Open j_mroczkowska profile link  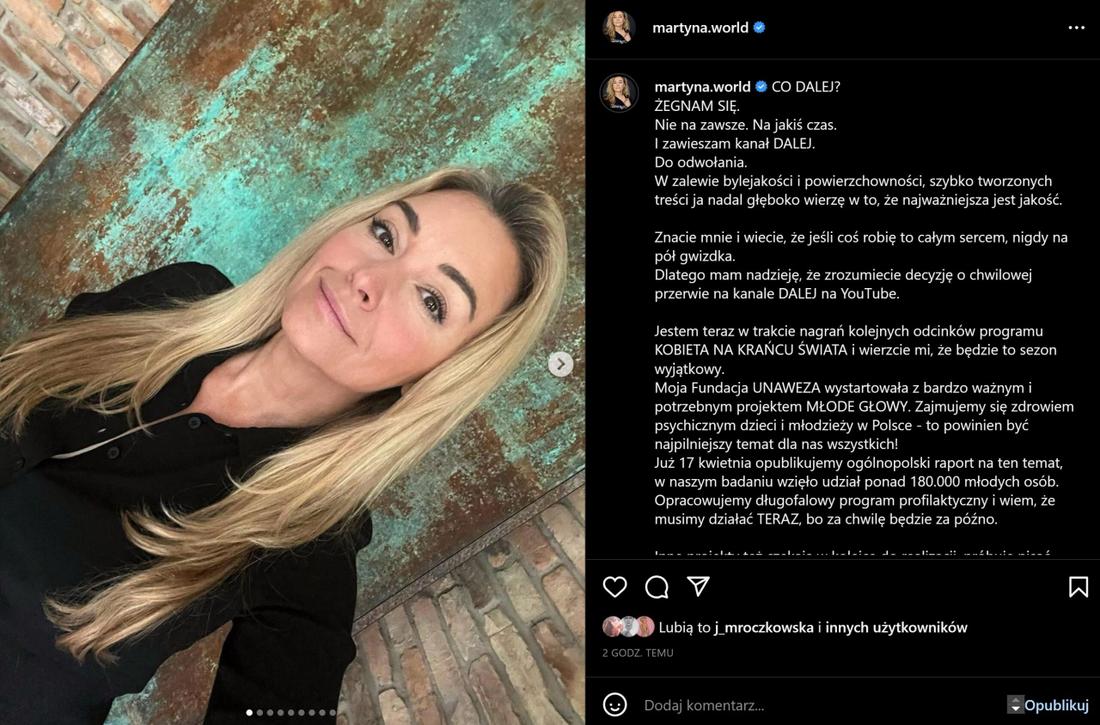click(765, 627)
